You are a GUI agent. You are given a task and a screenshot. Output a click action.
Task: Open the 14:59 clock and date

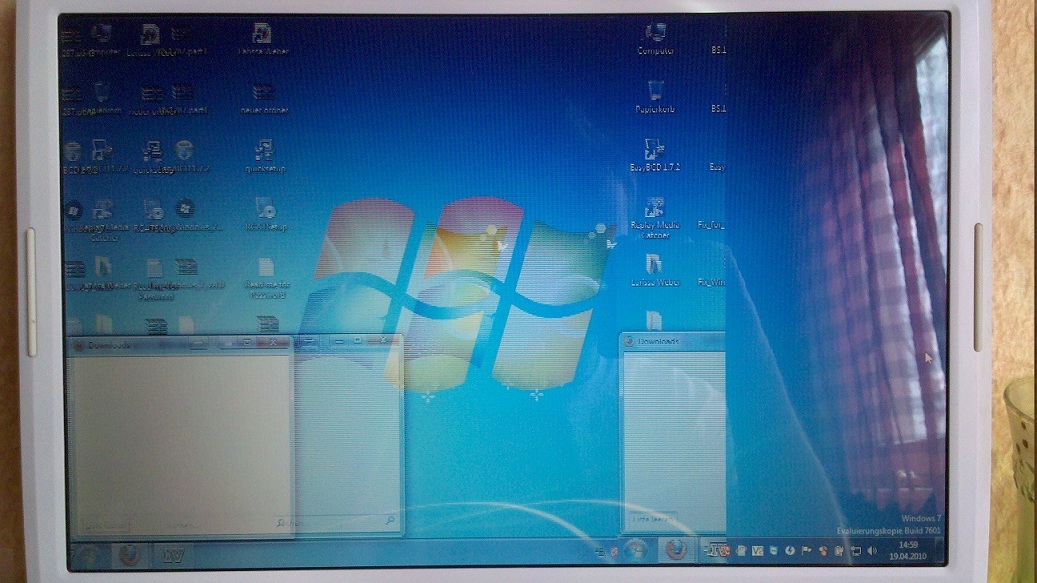point(907,550)
